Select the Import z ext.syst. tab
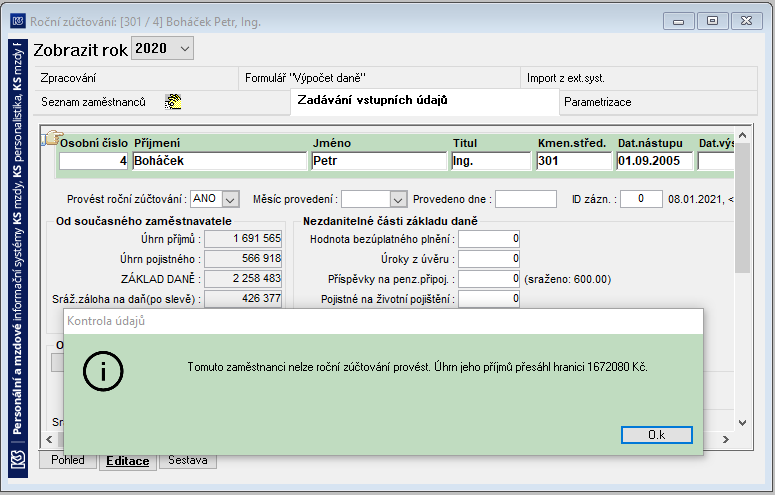Viewport: 775px width, 495px height. pos(639,78)
